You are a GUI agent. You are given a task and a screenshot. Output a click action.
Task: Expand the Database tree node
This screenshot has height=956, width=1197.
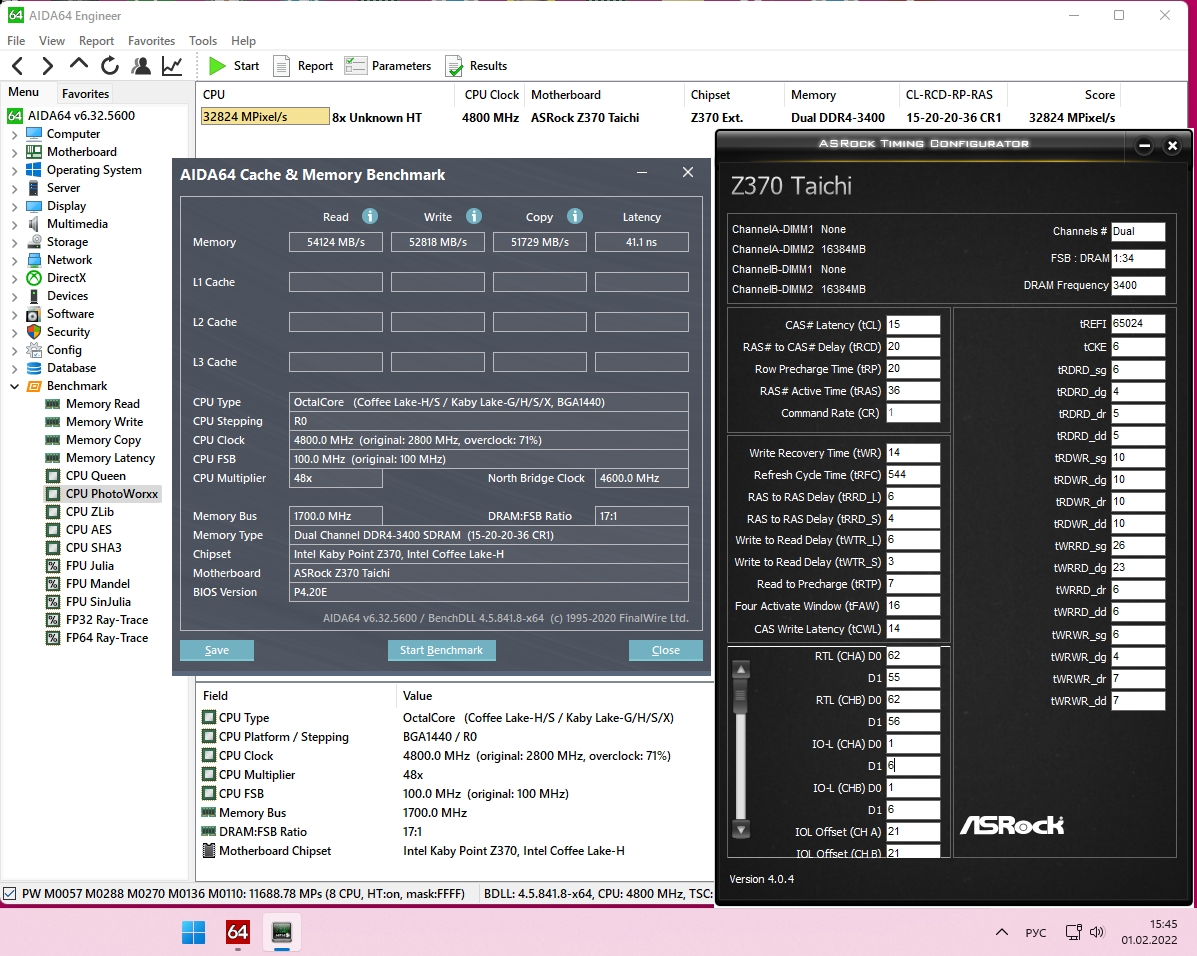14,368
